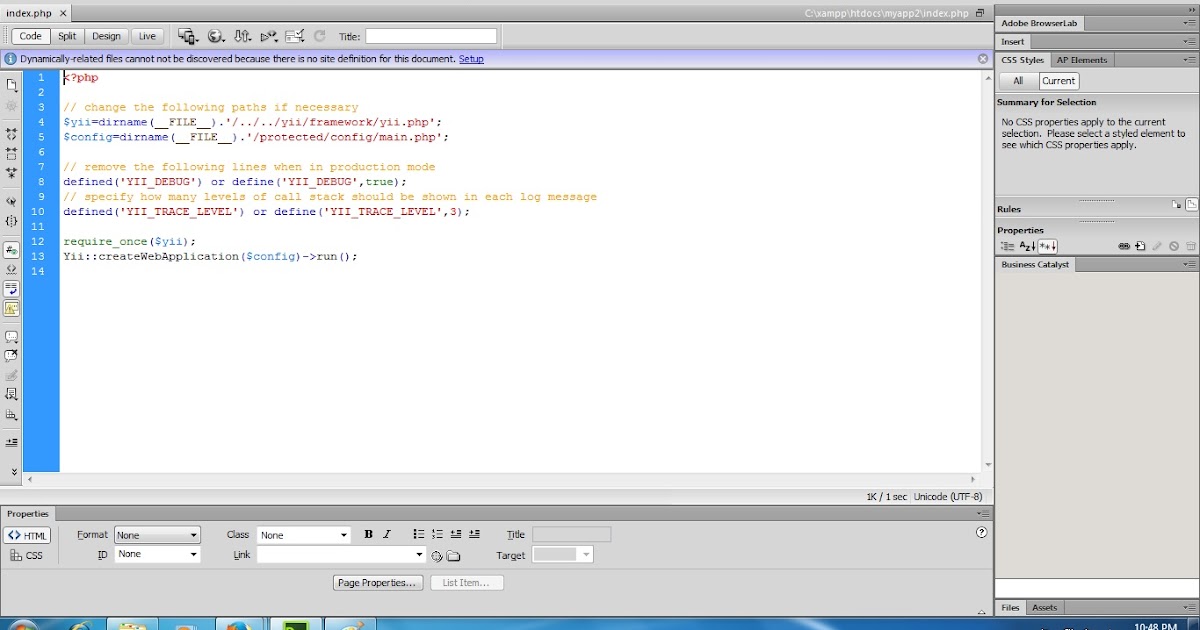Click the Text Outdent icon in Properties
The height and width of the screenshot is (630, 1200).
tap(456, 534)
